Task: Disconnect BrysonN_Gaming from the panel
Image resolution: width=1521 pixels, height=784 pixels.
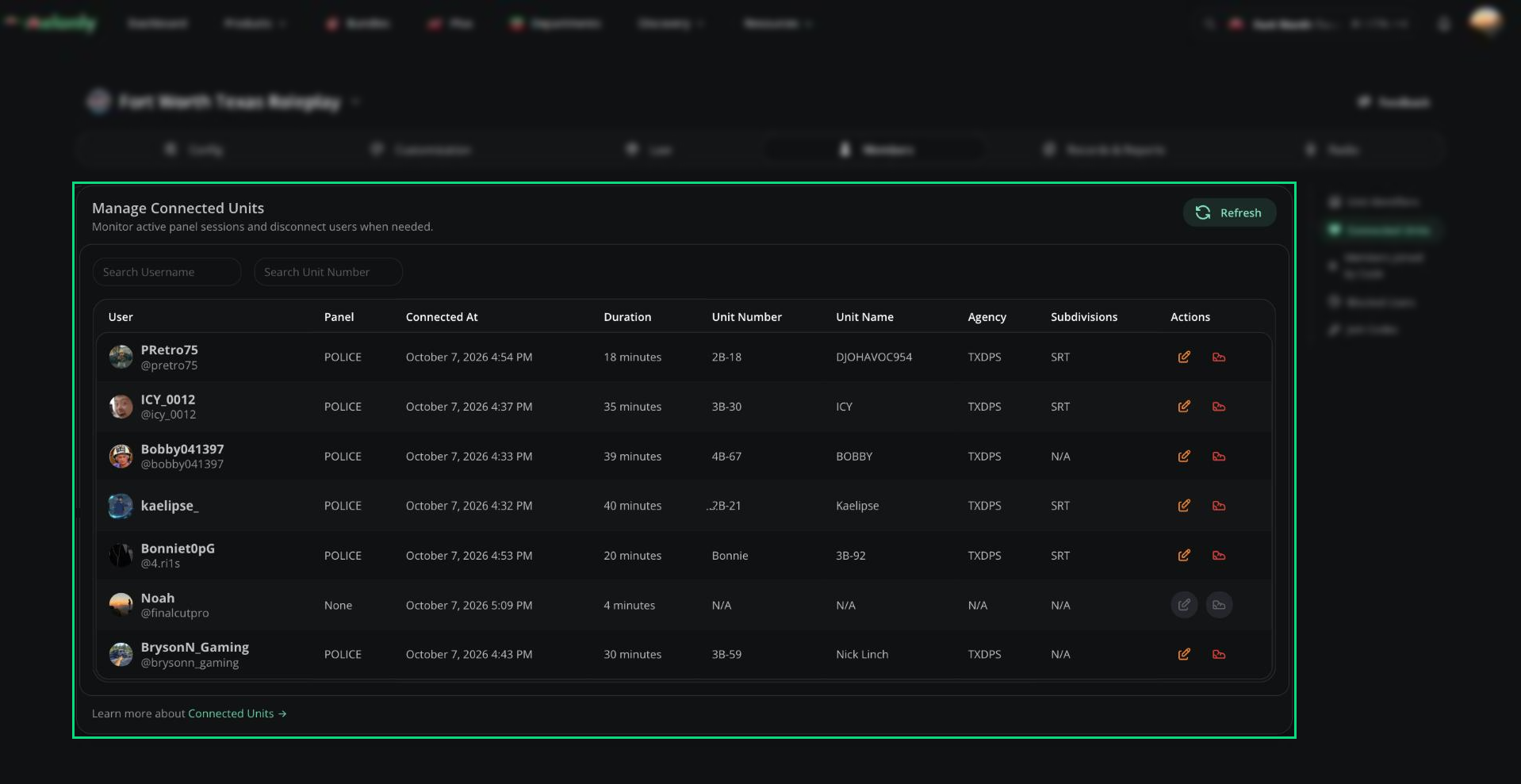Action: click(x=1219, y=654)
